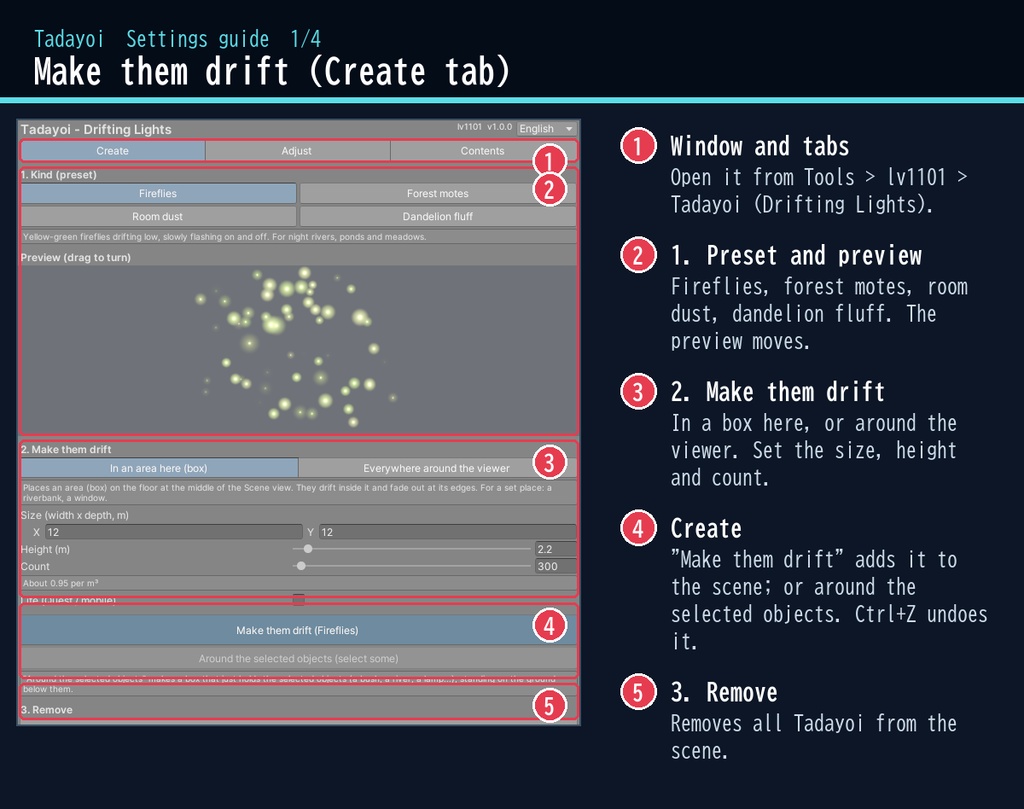
Task: Click the 'Window and tabs' guide heading
Action: click(x=760, y=146)
